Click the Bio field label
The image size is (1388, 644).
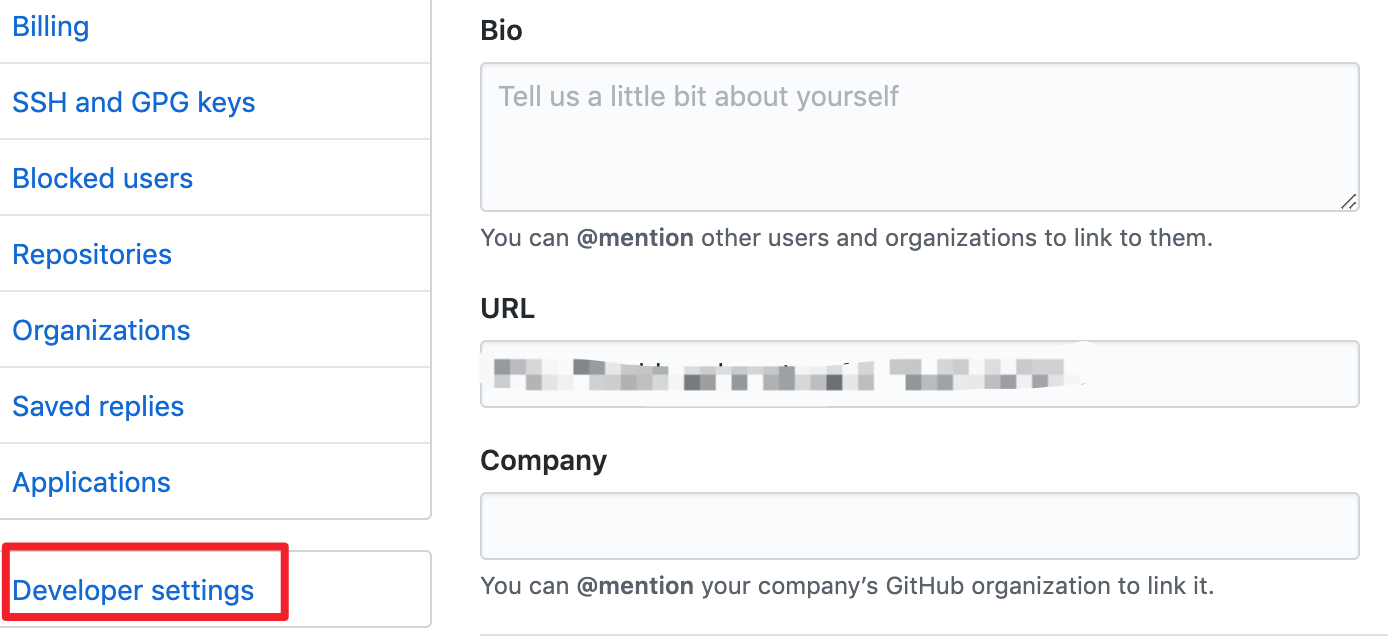coord(501,31)
